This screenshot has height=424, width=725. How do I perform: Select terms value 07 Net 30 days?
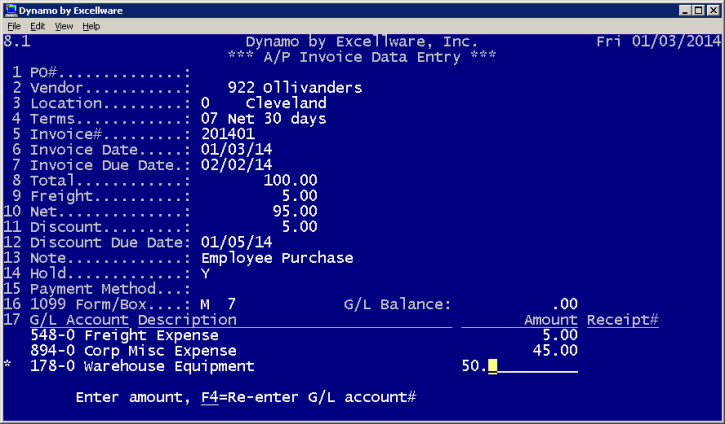[x=264, y=119]
